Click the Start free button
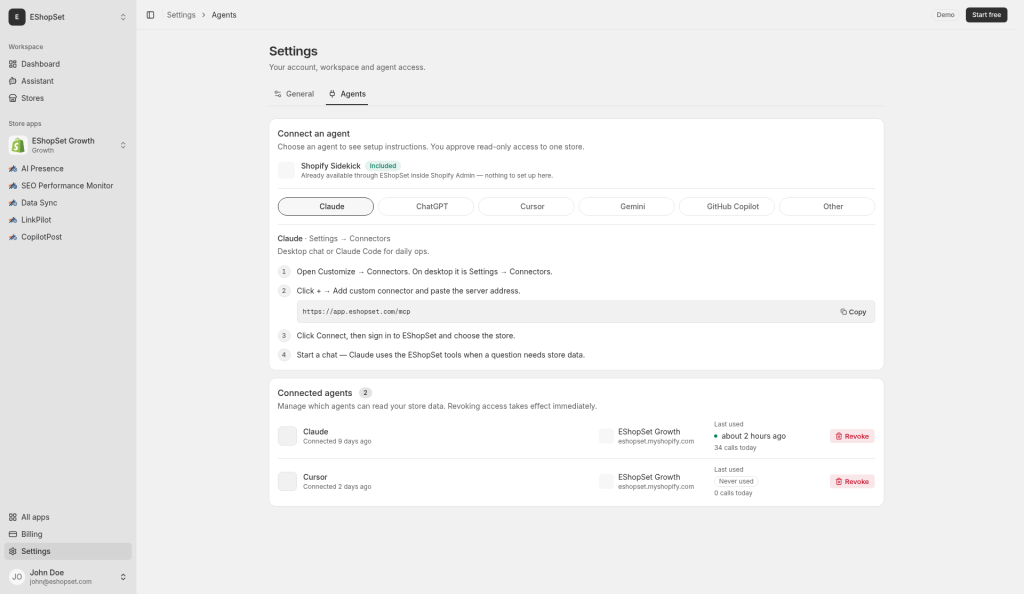Viewport: 1024px width, 594px height. (986, 15)
